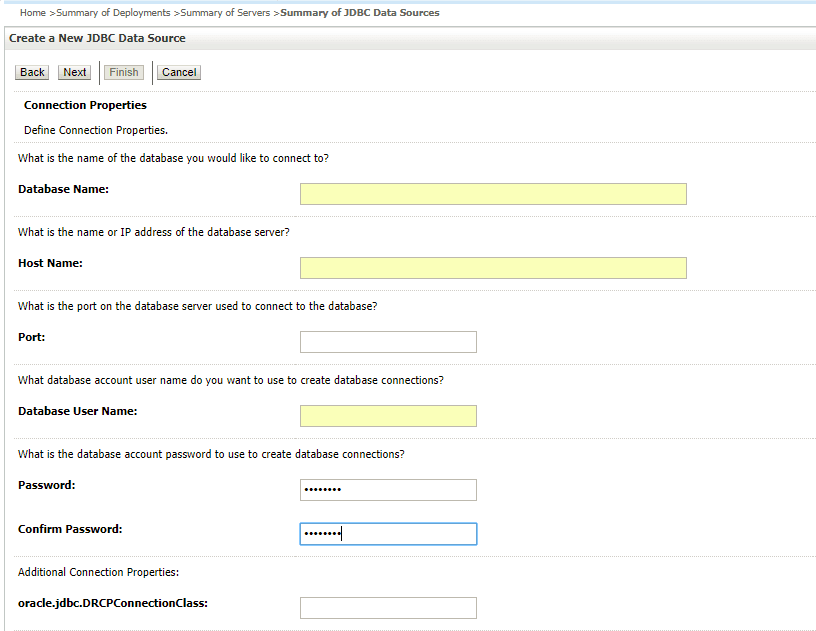Click the "Create a New JDBC Data Source" title
This screenshot has height=631, width=816.
click(x=97, y=38)
